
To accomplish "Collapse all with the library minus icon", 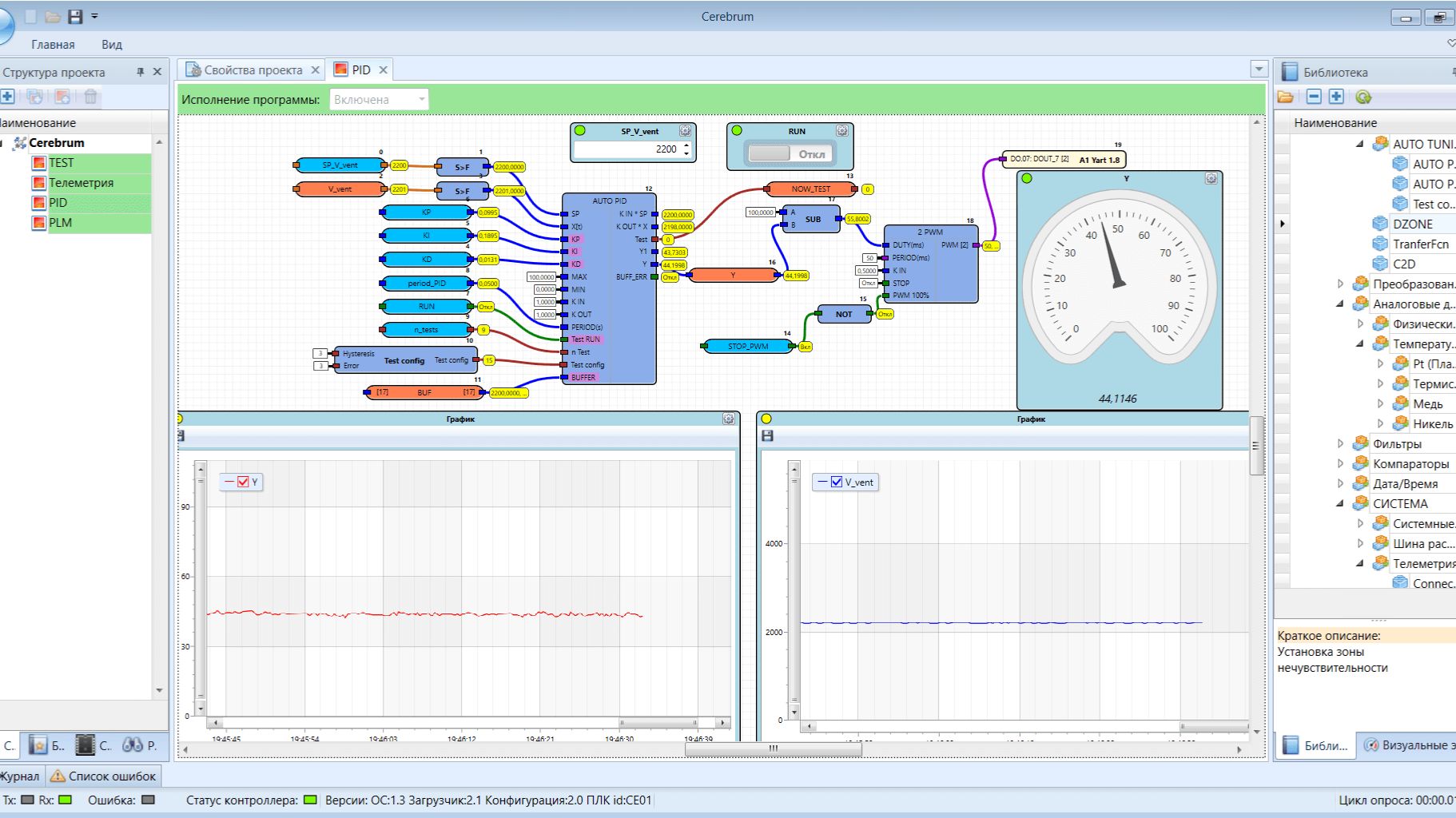I will [1314, 97].
